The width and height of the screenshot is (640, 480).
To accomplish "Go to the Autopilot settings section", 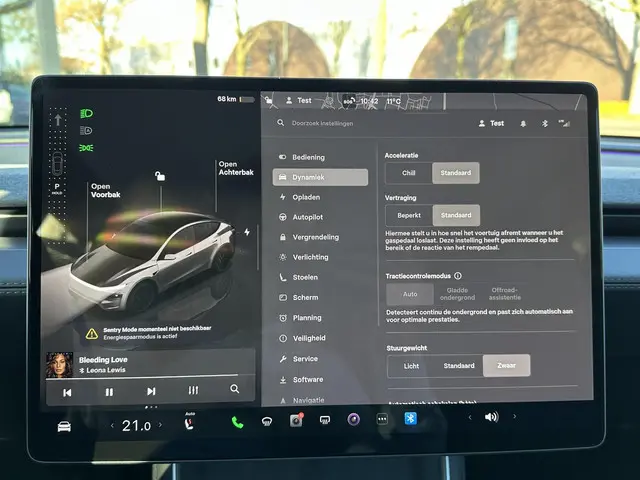I will coord(308,217).
